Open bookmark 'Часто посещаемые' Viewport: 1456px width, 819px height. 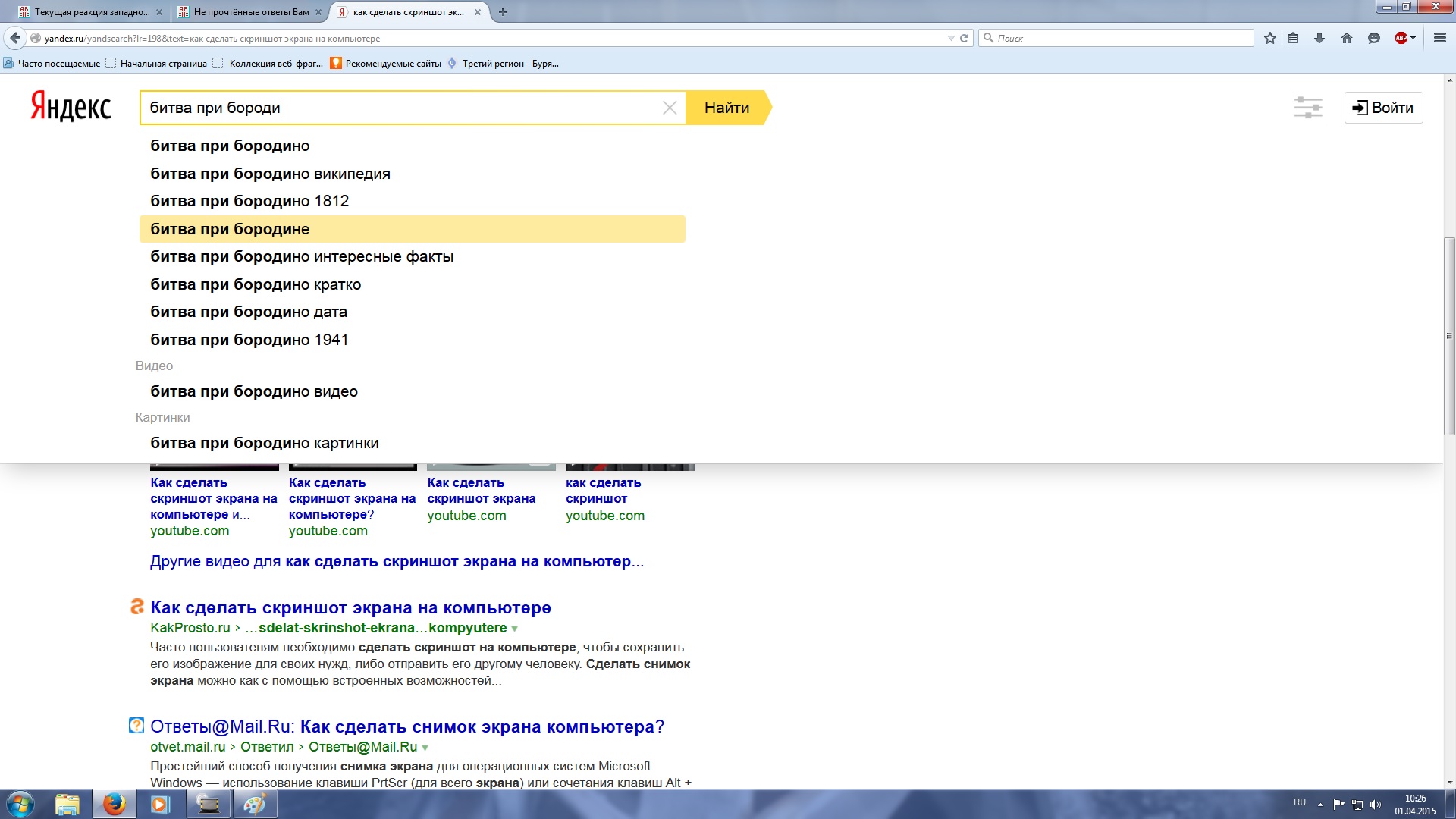pos(52,64)
